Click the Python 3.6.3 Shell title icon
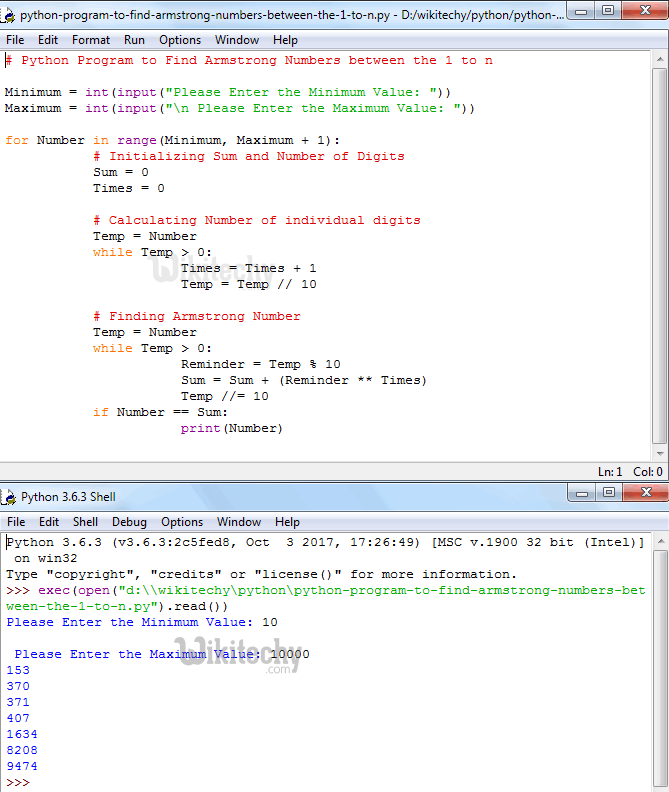This screenshot has width=669, height=792. (10, 496)
